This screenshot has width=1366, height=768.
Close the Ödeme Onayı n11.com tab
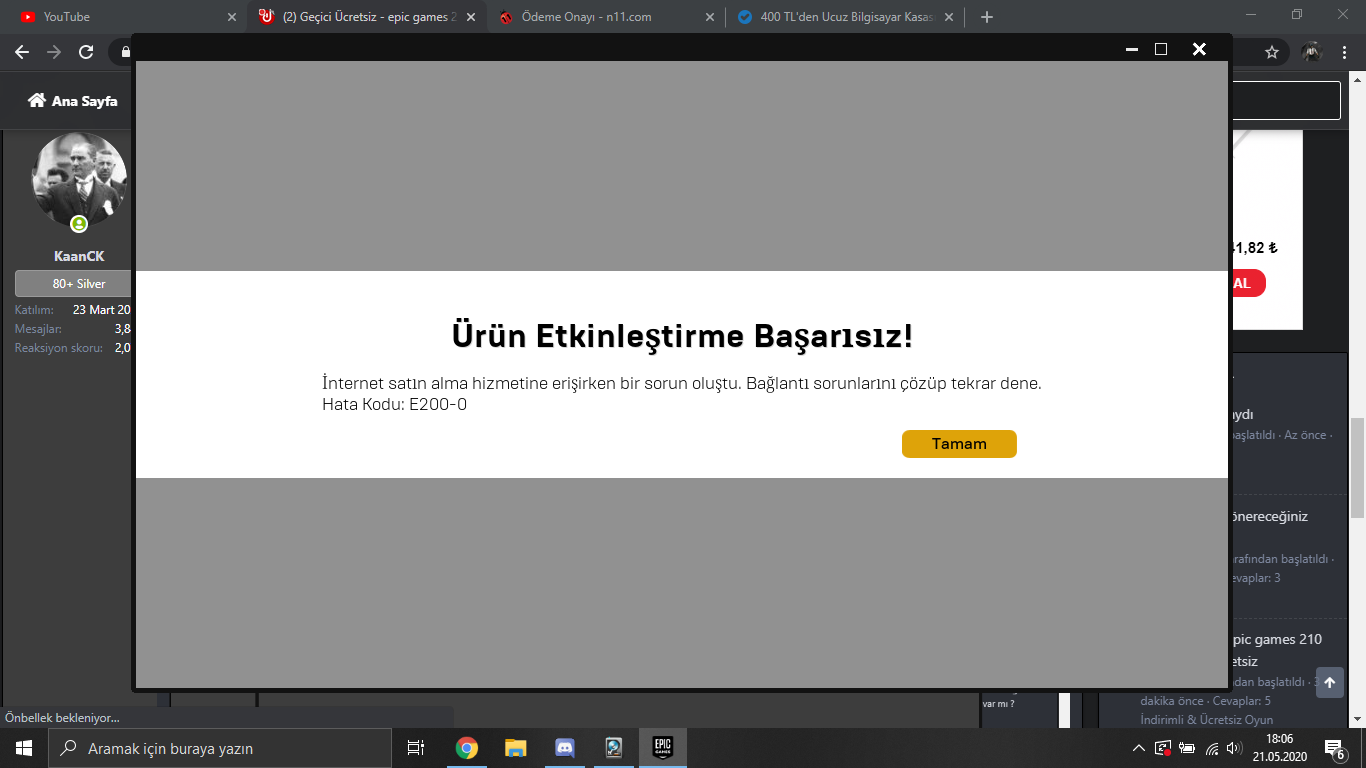click(x=710, y=17)
